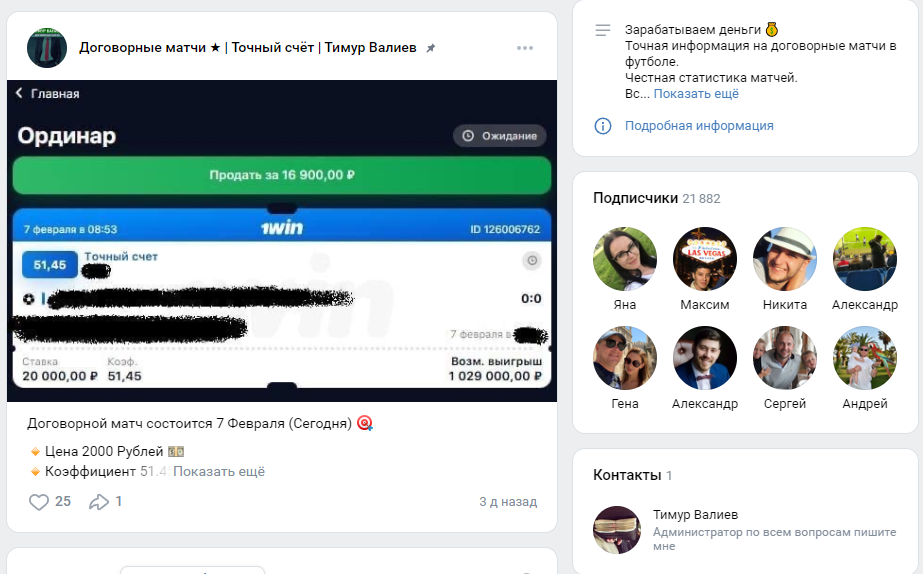Open the Контакты section header

tap(626, 475)
